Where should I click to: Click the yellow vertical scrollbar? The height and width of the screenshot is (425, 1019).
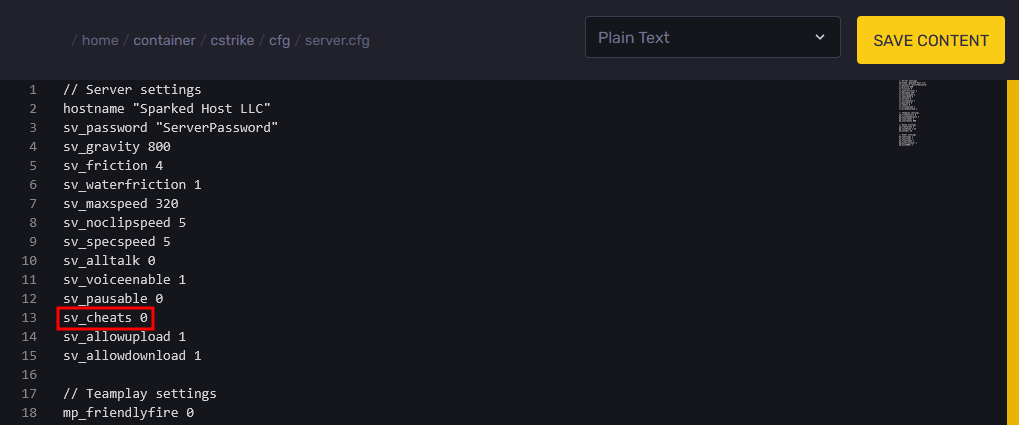click(x=1012, y=250)
